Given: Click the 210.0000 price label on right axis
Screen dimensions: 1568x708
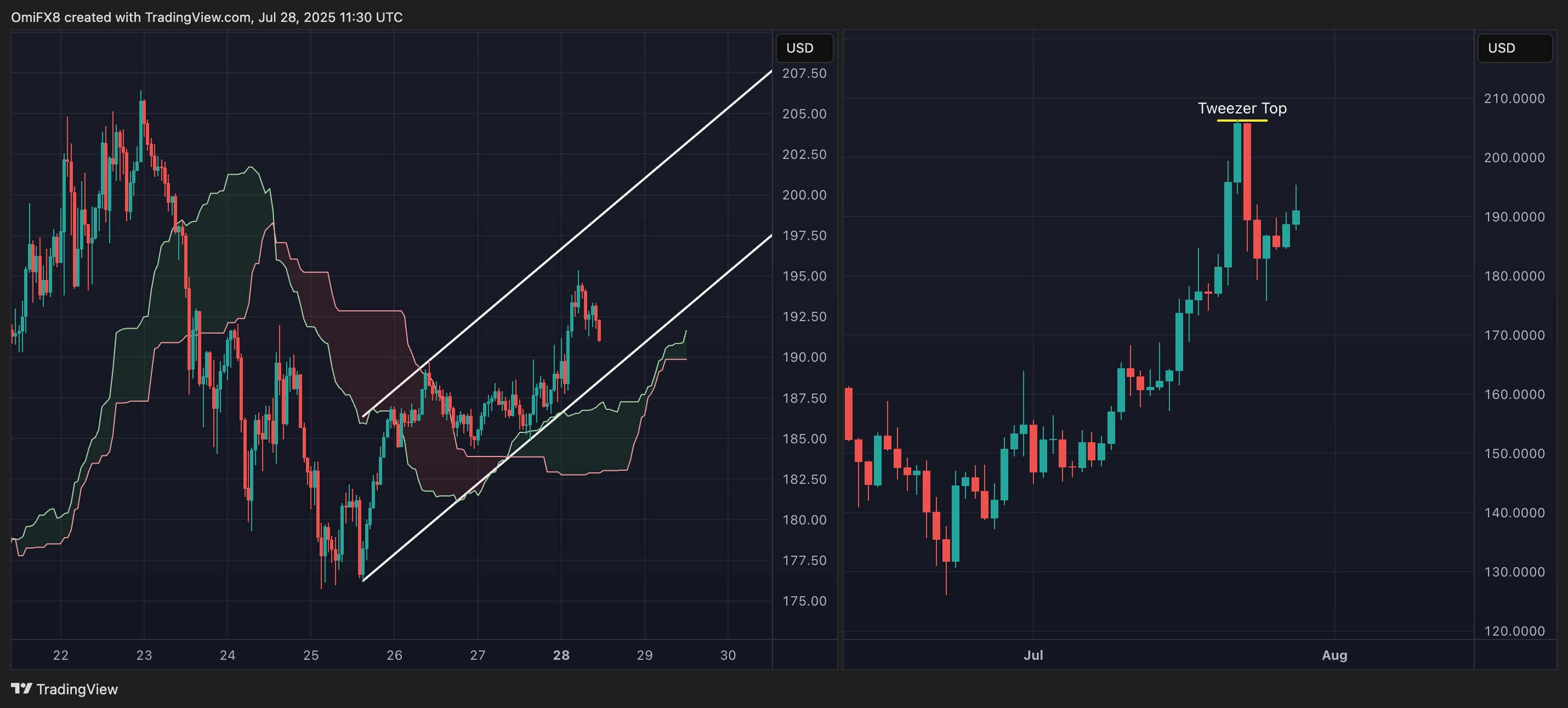Looking at the screenshot, I should click(1514, 99).
